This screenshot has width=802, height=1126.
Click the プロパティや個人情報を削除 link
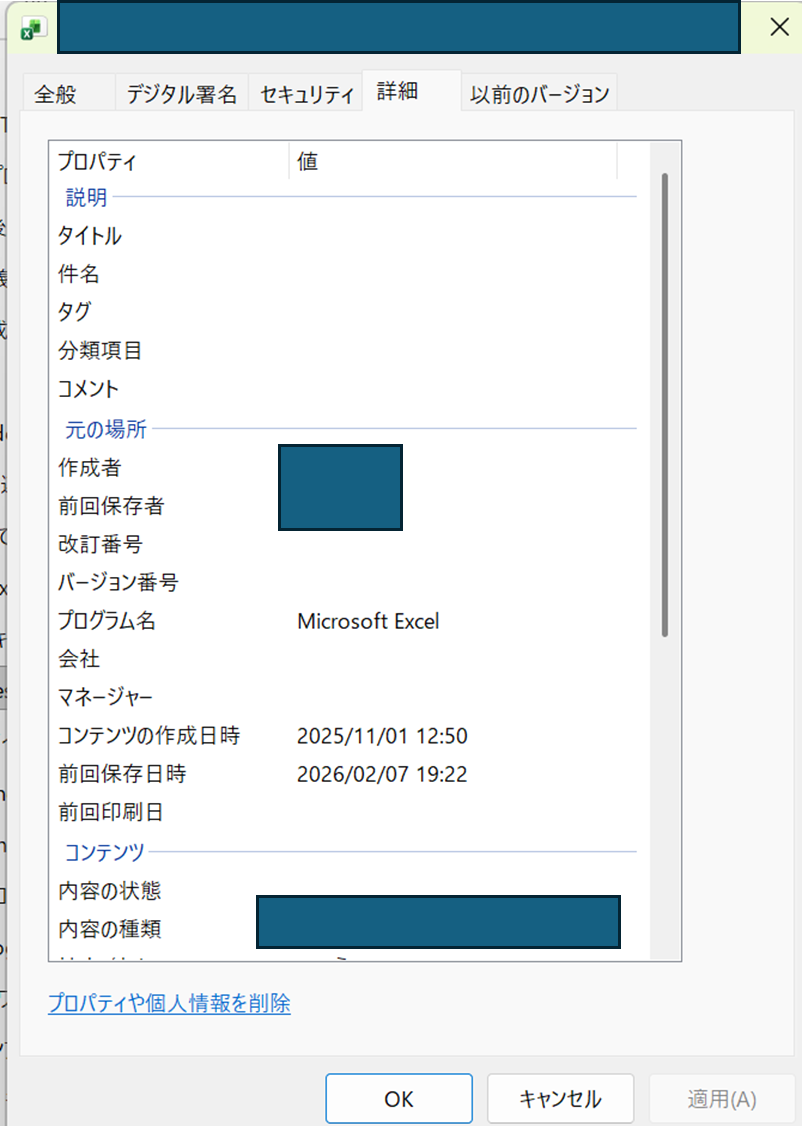(x=169, y=1004)
